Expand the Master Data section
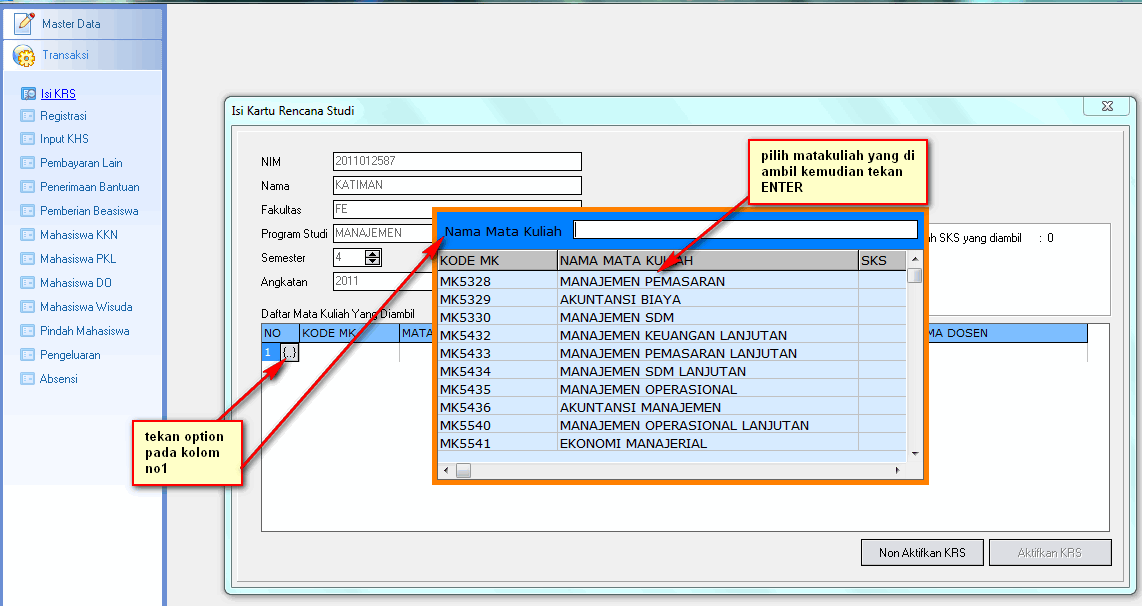 tap(82, 23)
